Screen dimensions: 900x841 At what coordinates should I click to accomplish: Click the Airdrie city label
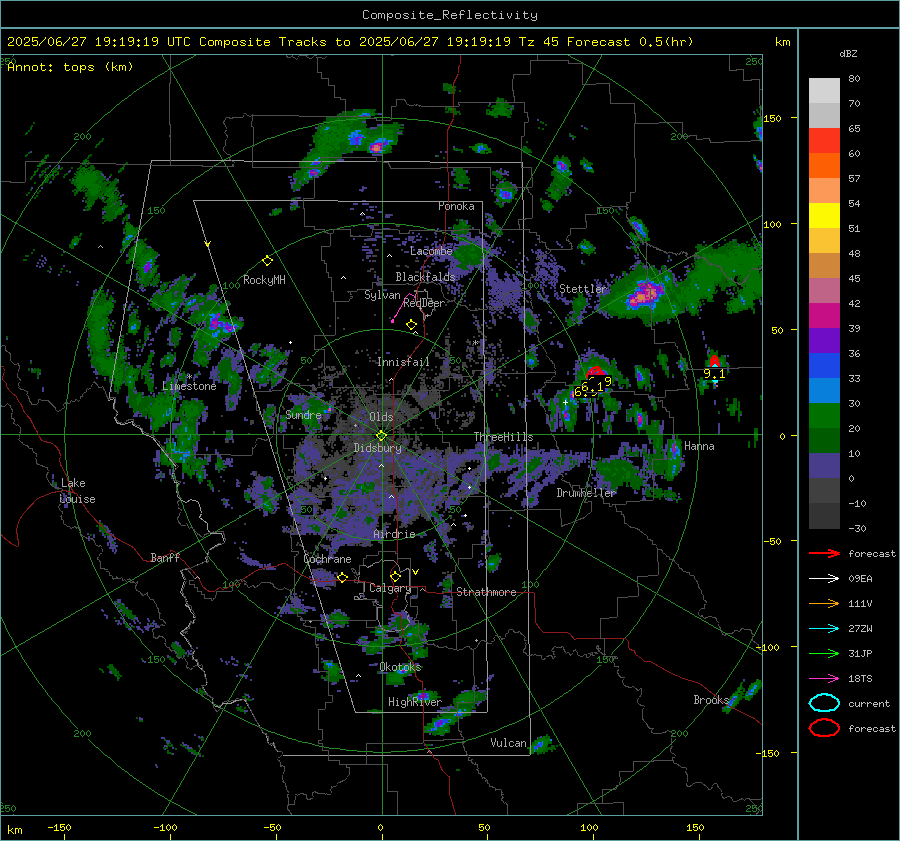394,534
